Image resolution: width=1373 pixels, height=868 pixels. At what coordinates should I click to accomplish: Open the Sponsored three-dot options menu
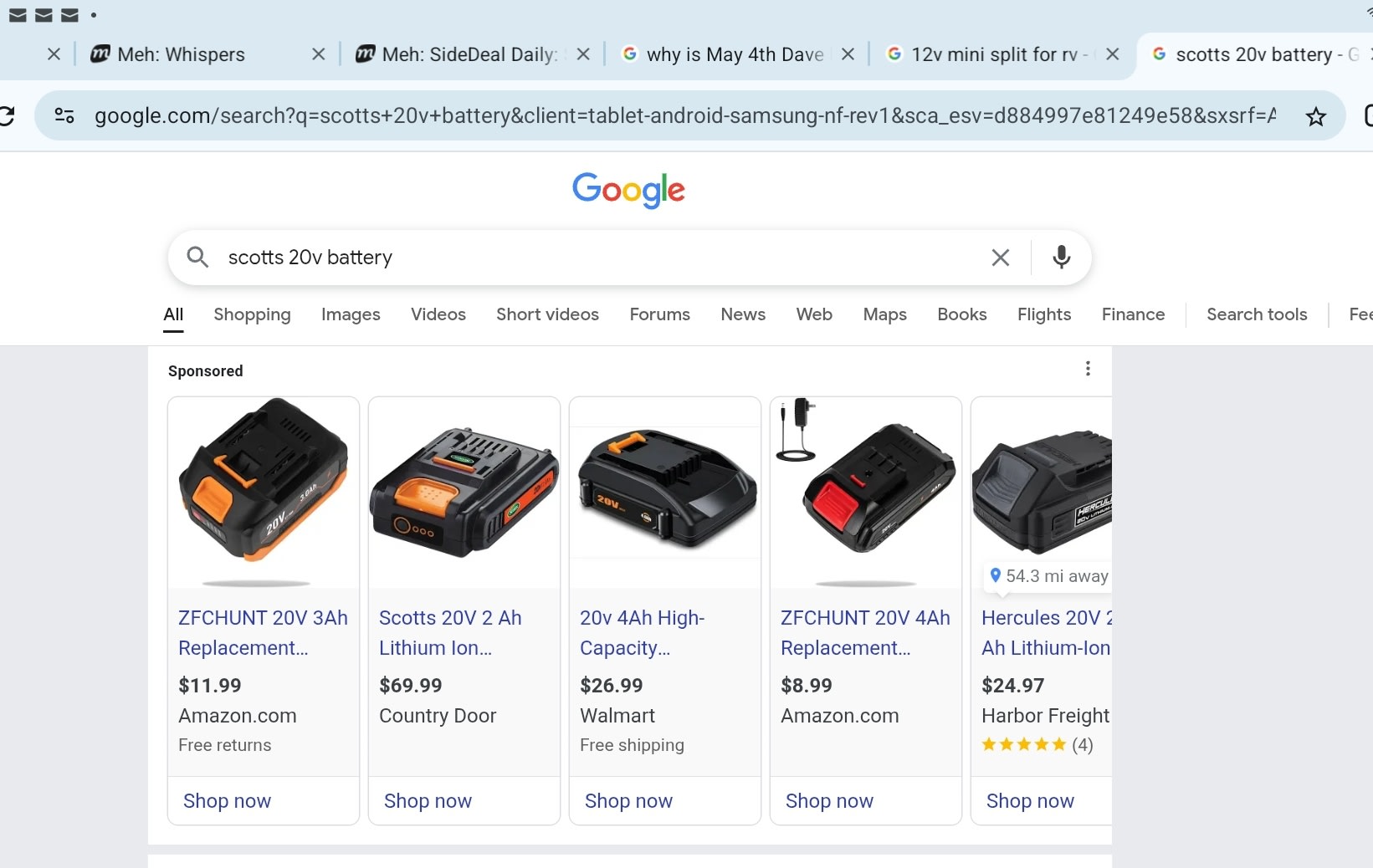pyautogui.click(x=1088, y=369)
